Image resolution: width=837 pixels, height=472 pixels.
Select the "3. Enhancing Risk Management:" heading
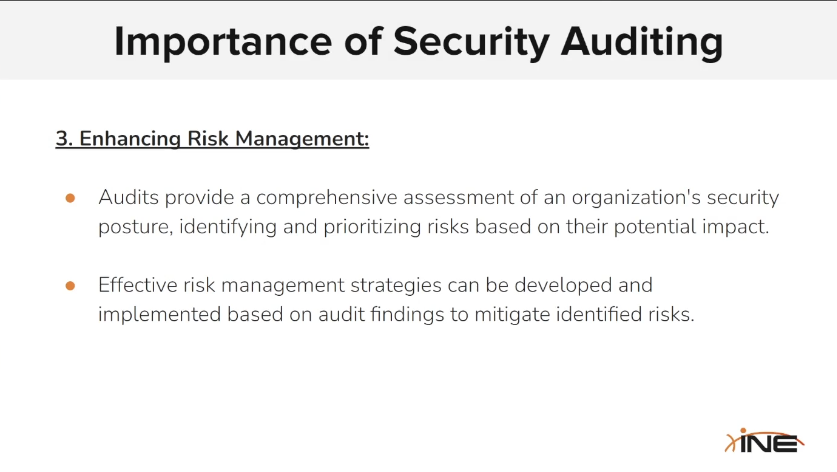212,139
